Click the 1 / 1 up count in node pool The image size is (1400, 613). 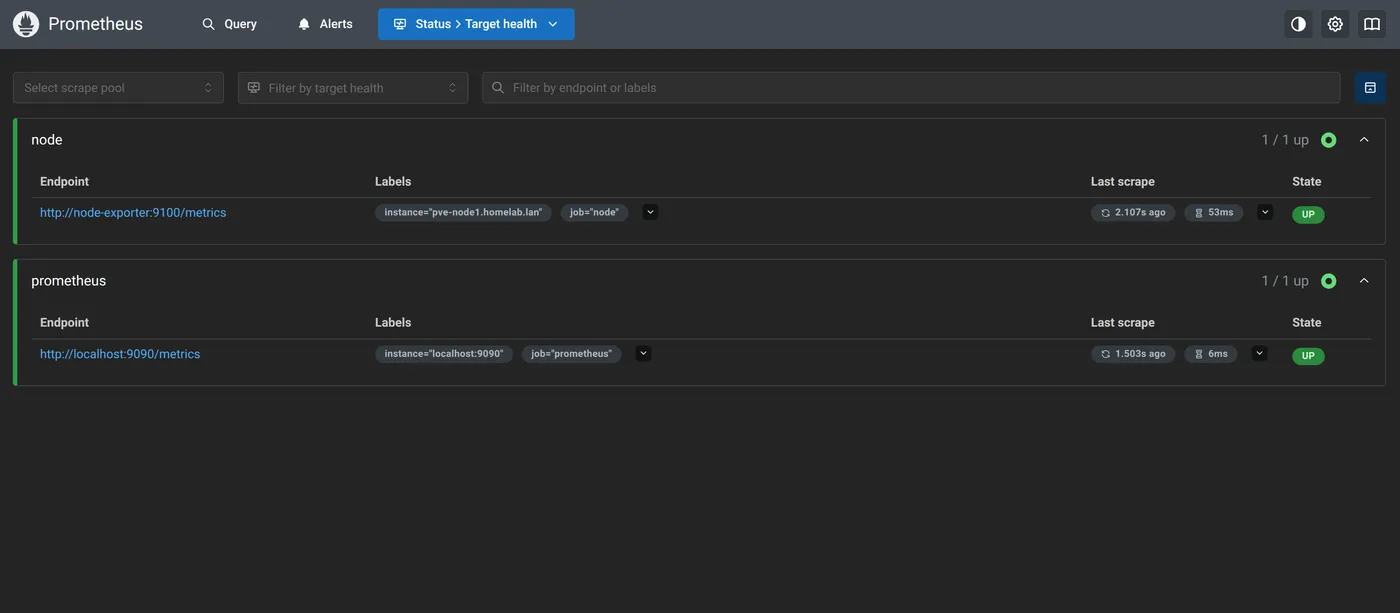click(1285, 140)
